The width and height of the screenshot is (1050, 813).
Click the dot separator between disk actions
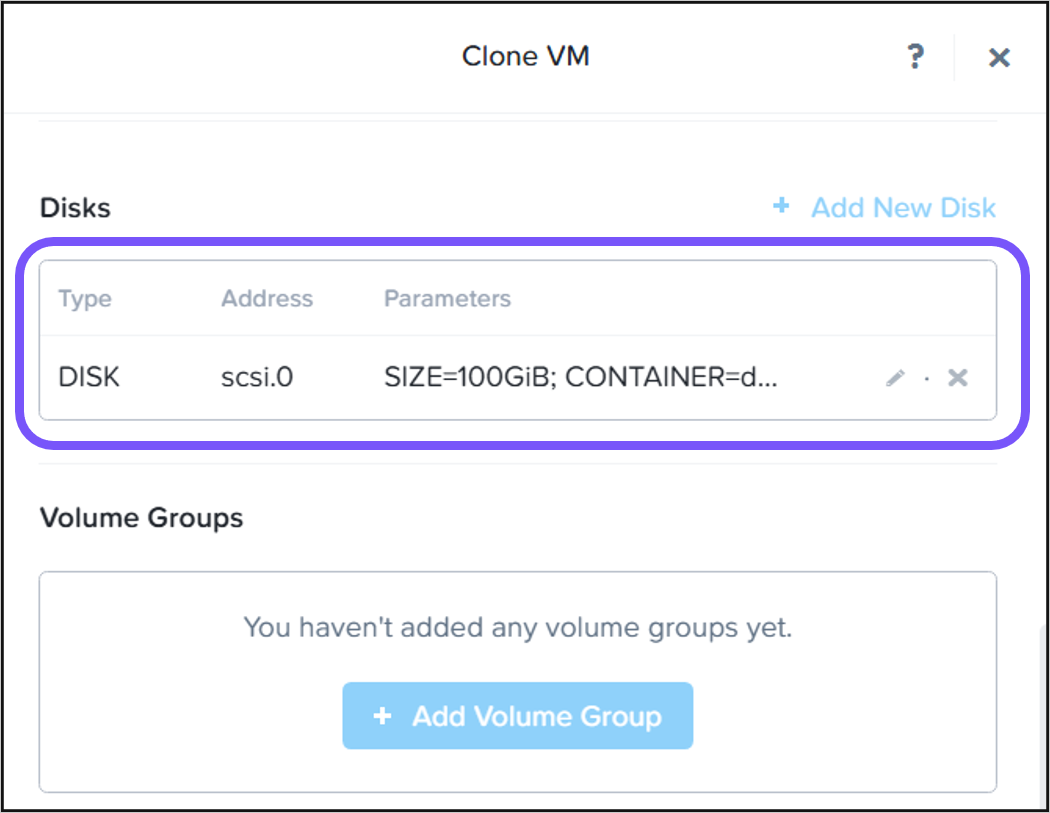pos(927,379)
